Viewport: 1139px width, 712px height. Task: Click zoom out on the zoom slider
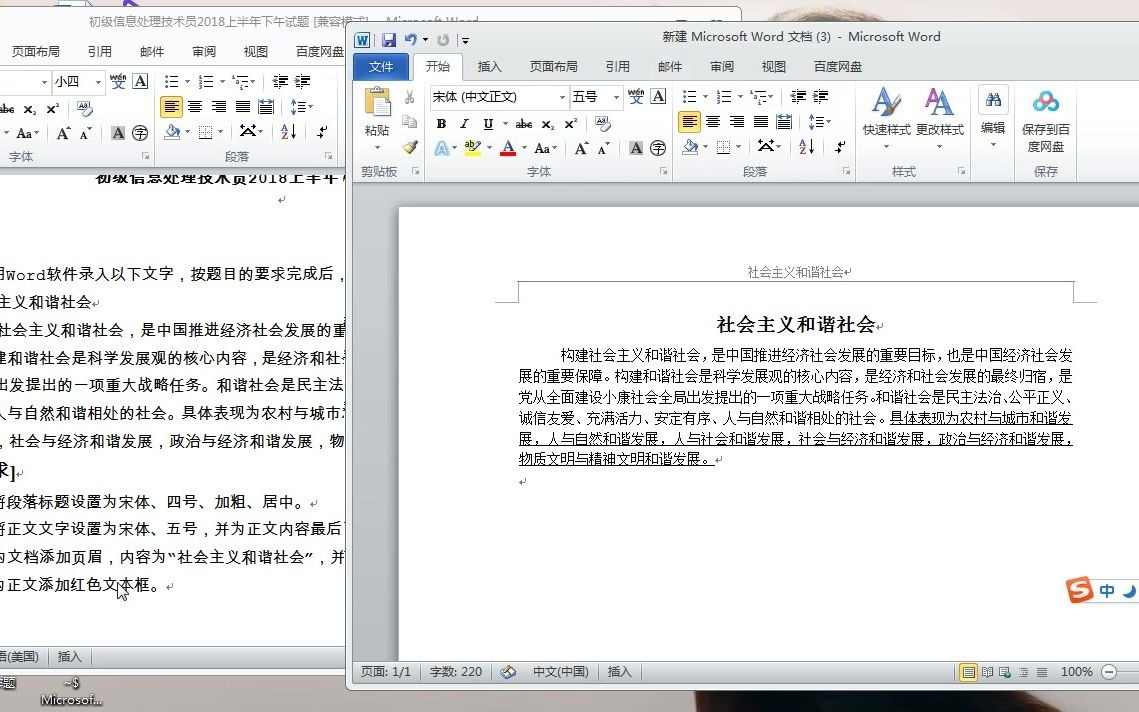[1109, 672]
